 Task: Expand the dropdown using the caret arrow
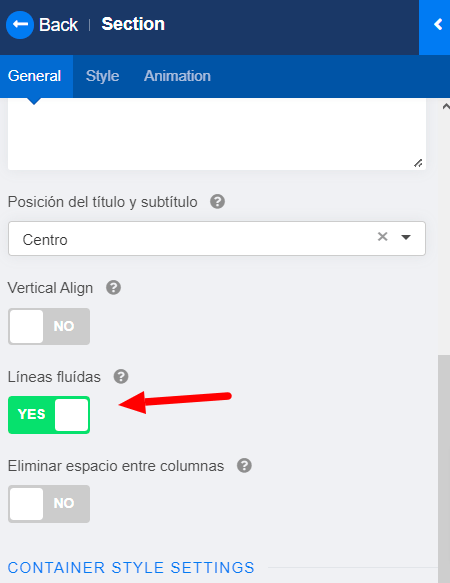pos(406,237)
